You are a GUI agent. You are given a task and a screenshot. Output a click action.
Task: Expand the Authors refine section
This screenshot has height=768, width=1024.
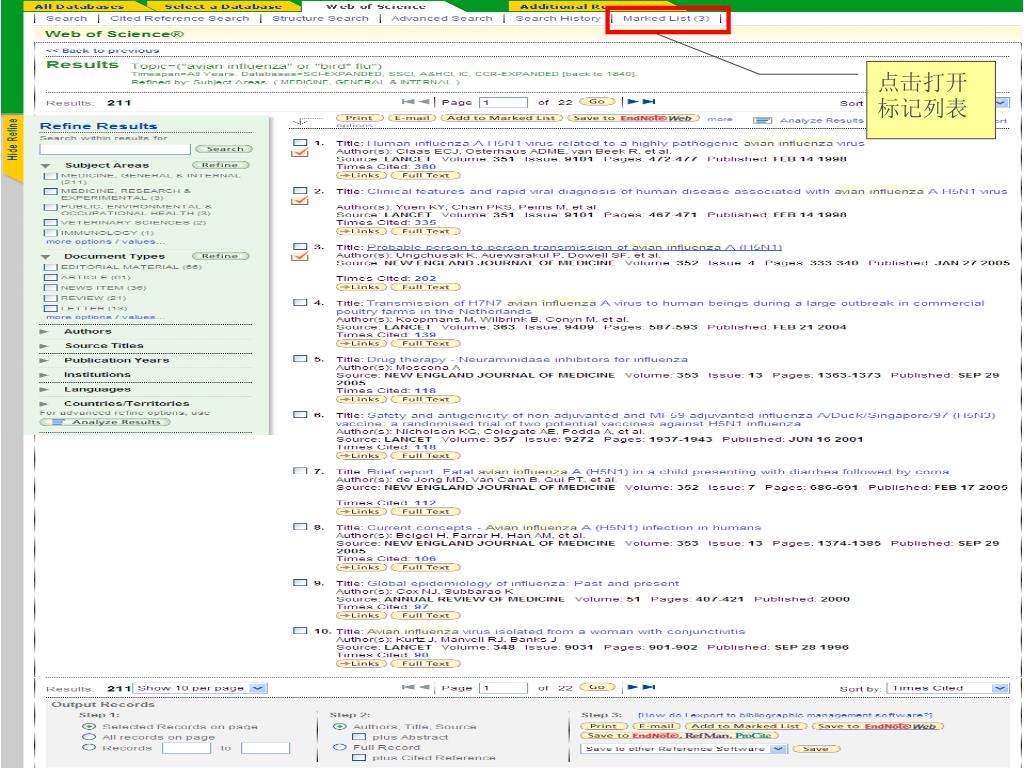(x=44, y=332)
